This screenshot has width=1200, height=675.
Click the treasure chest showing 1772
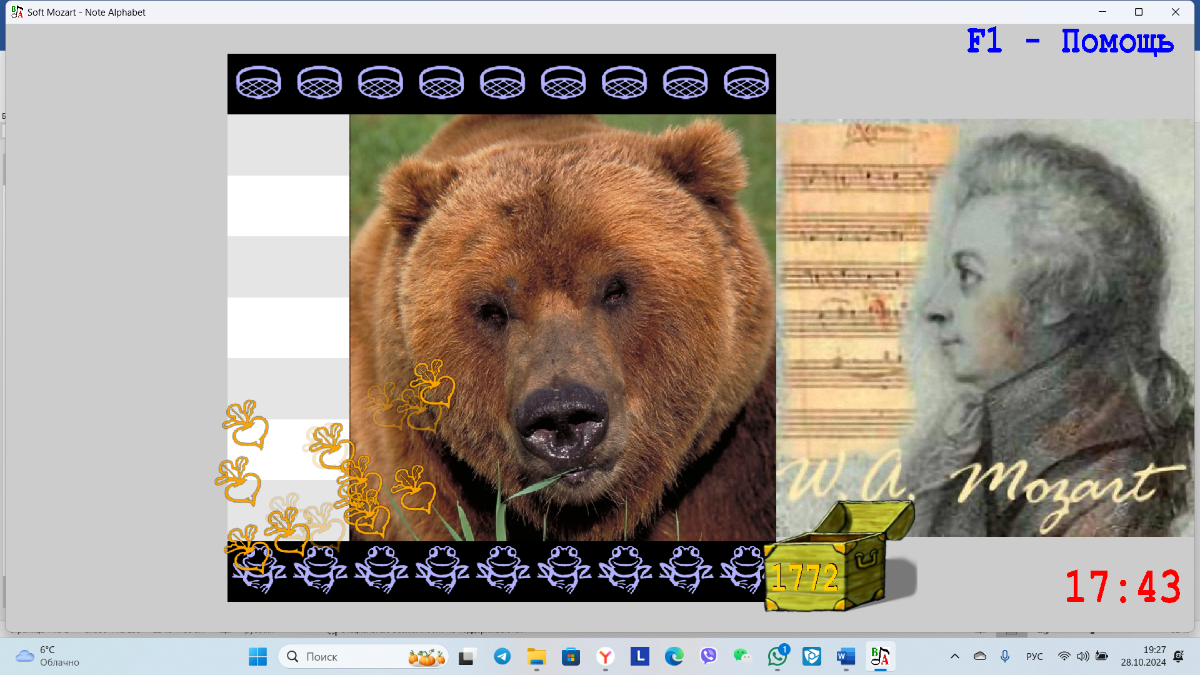click(x=838, y=556)
